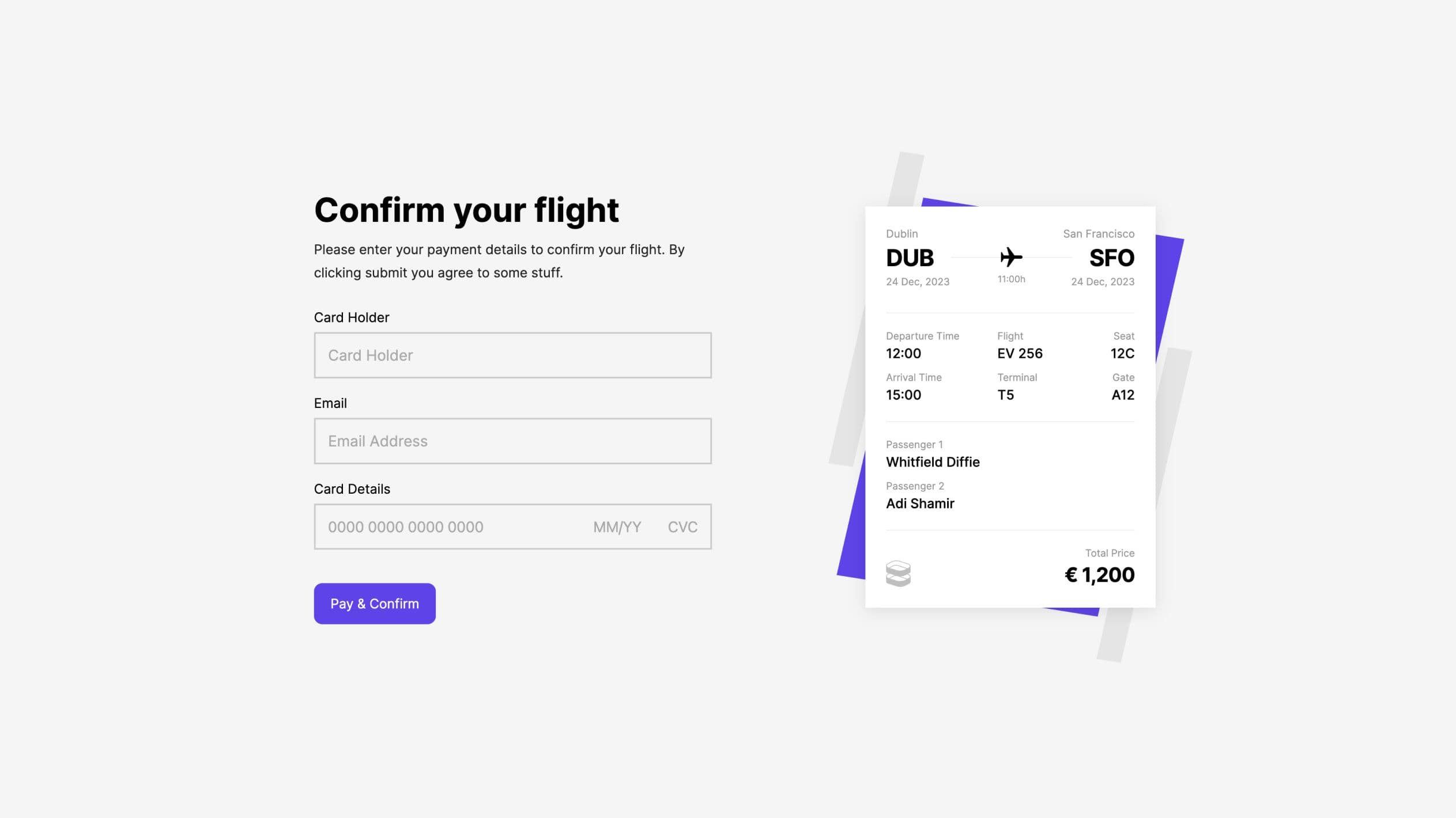Click the EV 256 flight number
Image resolution: width=1456 pixels, height=818 pixels.
(1020, 353)
